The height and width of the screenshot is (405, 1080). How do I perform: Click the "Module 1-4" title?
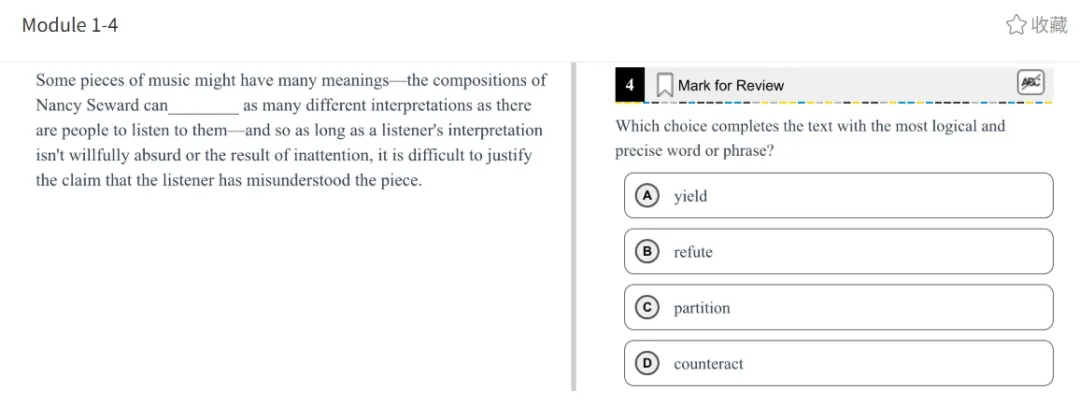[70, 25]
